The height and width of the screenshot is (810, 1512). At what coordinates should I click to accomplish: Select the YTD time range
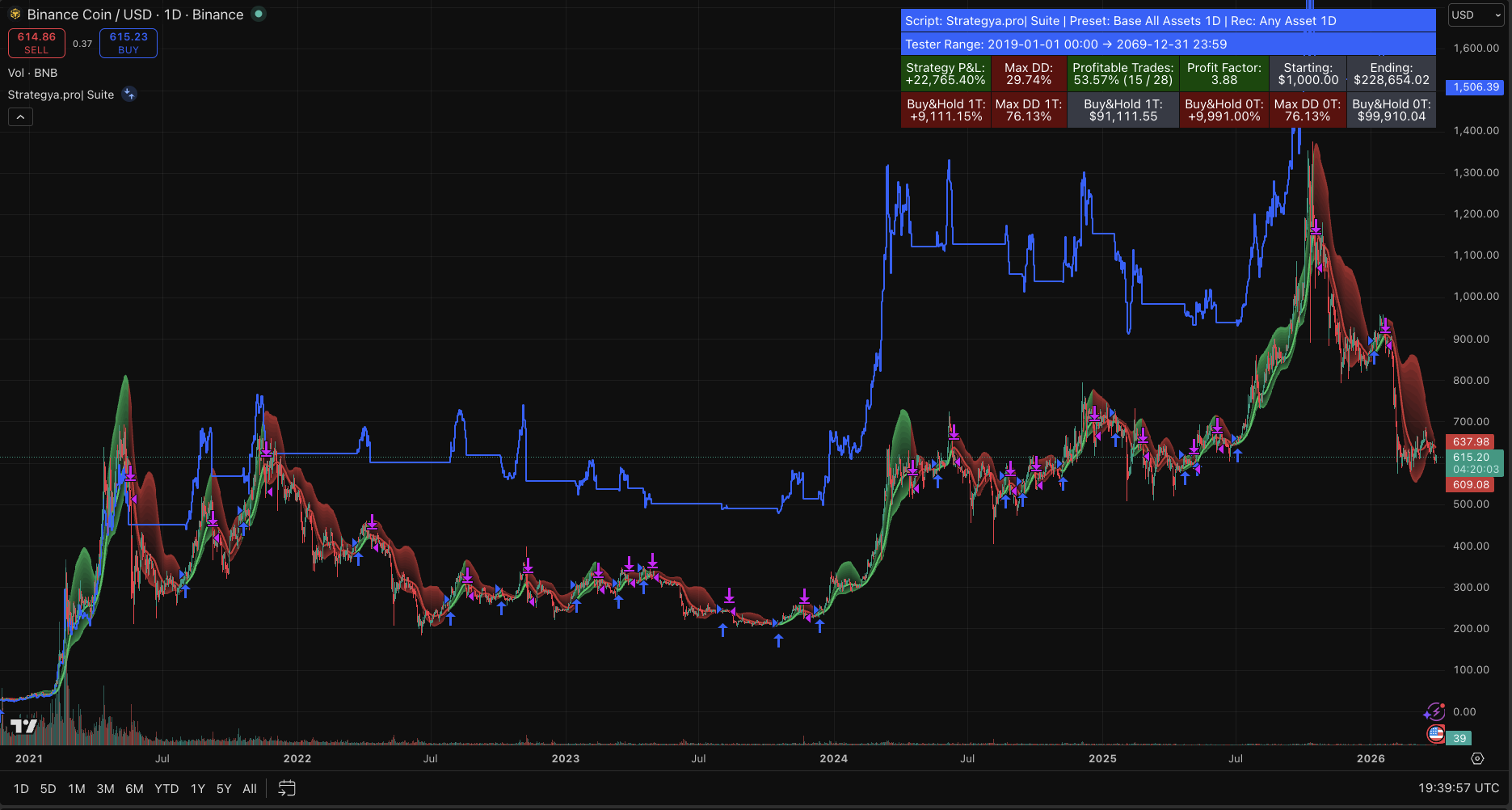(x=166, y=788)
